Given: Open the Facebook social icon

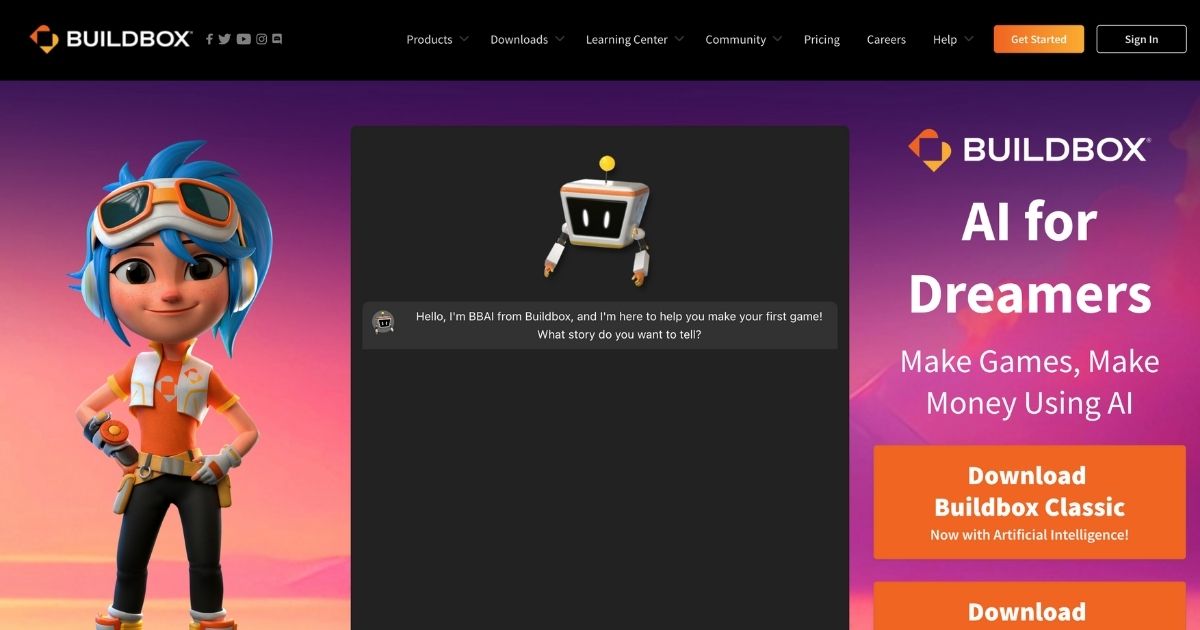Looking at the screenshot, I should click(x=209, y=39).
